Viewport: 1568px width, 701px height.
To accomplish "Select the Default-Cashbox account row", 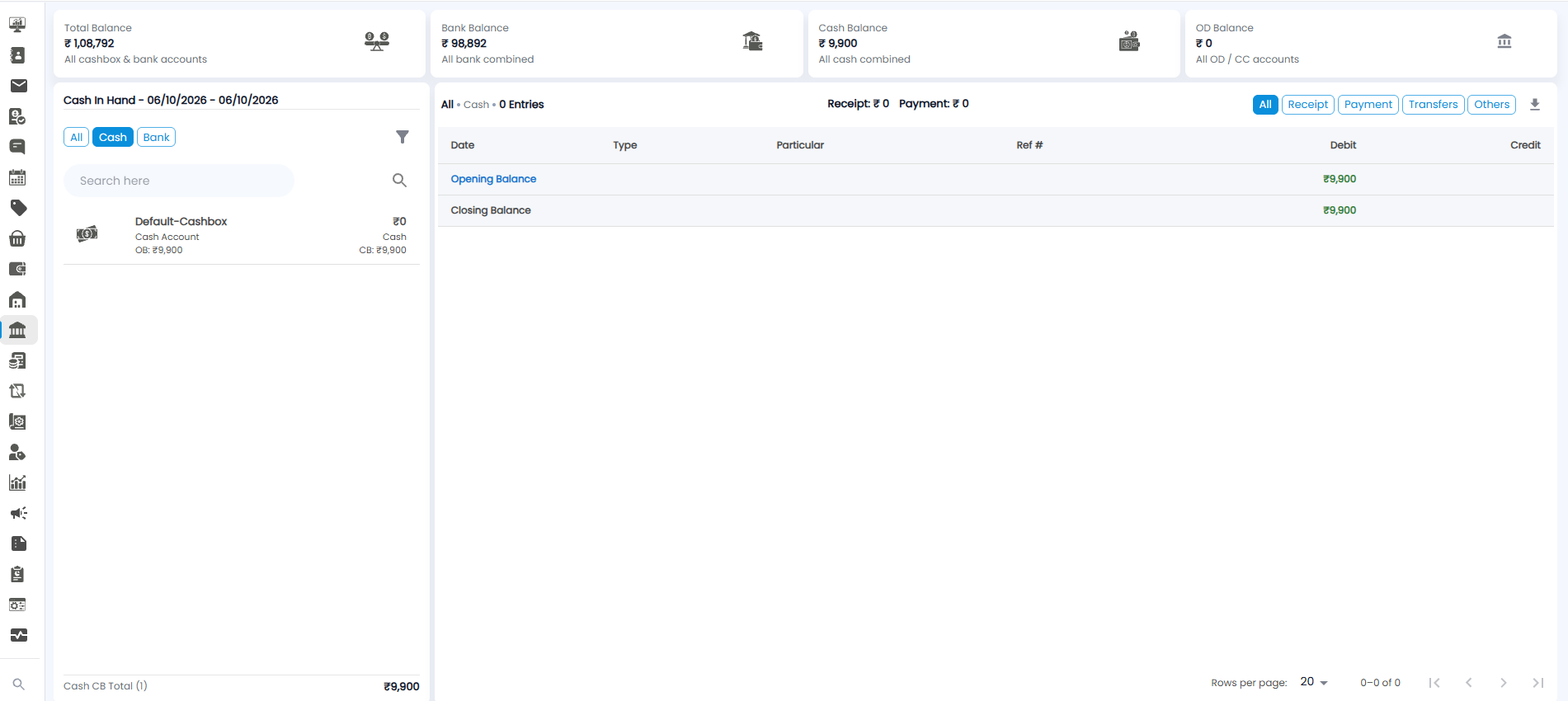I will coord(242,235).
